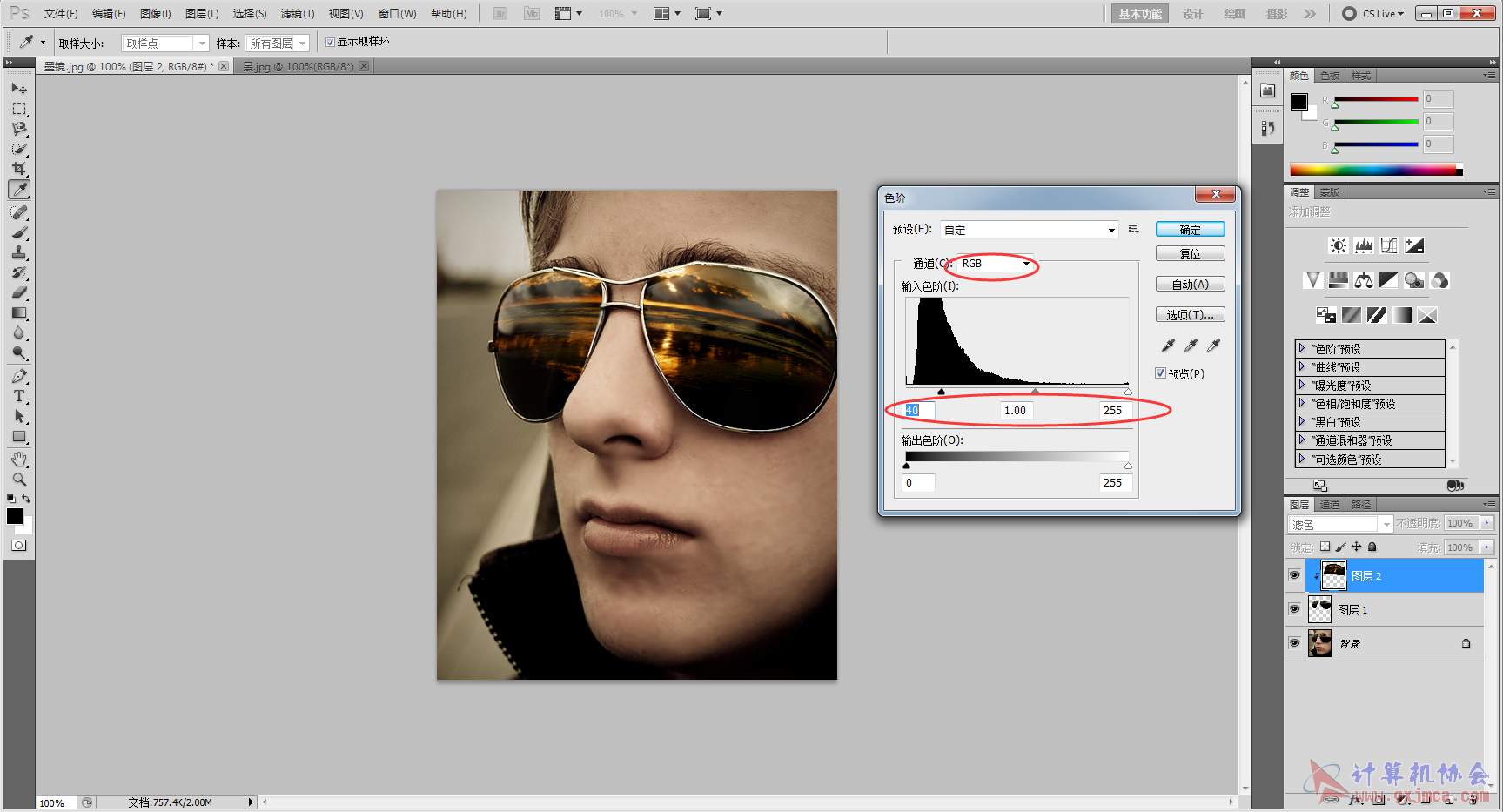
Task: Open the 取样大小 sample size dropdown
Action: (x=165, y=43)
